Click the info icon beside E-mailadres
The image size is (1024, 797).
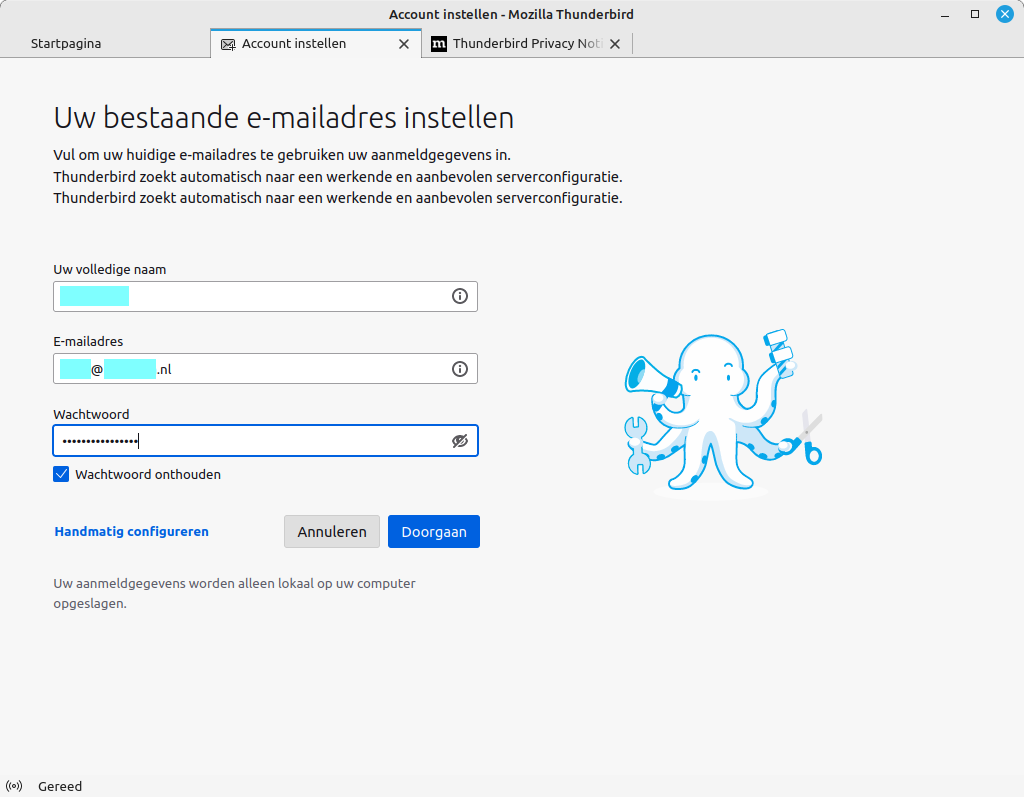459,368
